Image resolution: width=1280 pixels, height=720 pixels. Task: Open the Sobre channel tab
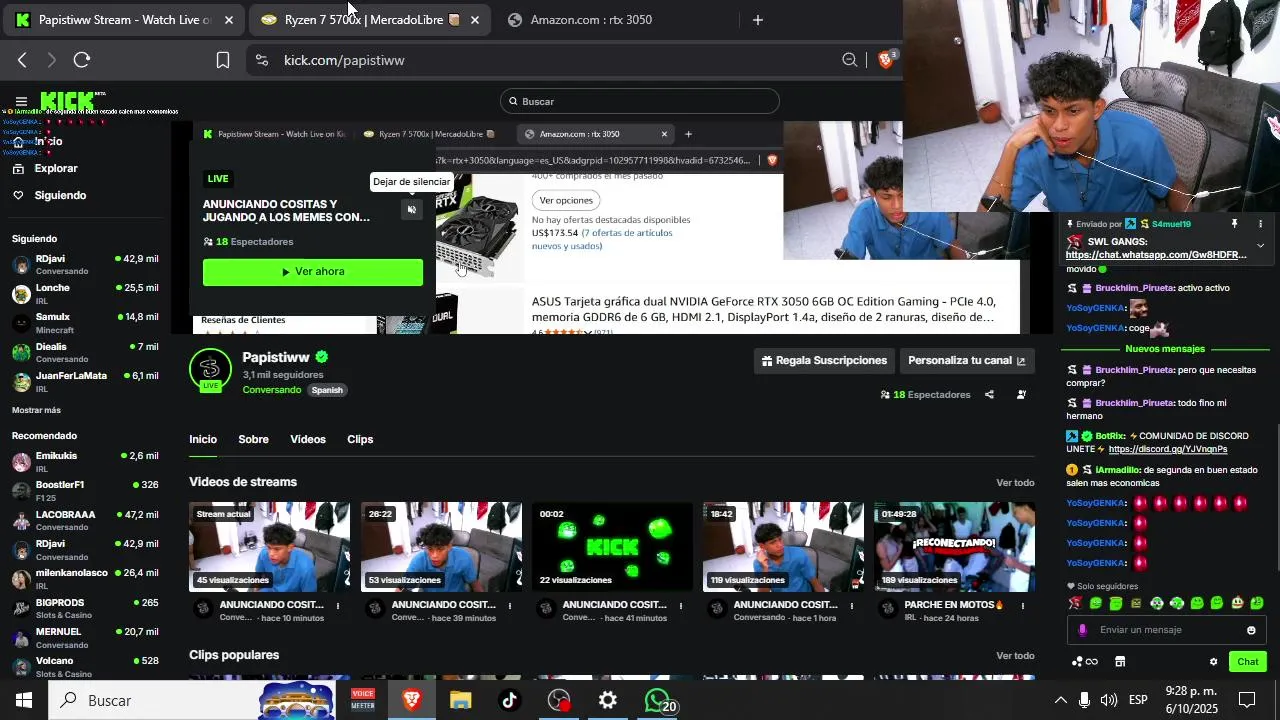pyautogui.click(x=253, y=439)
